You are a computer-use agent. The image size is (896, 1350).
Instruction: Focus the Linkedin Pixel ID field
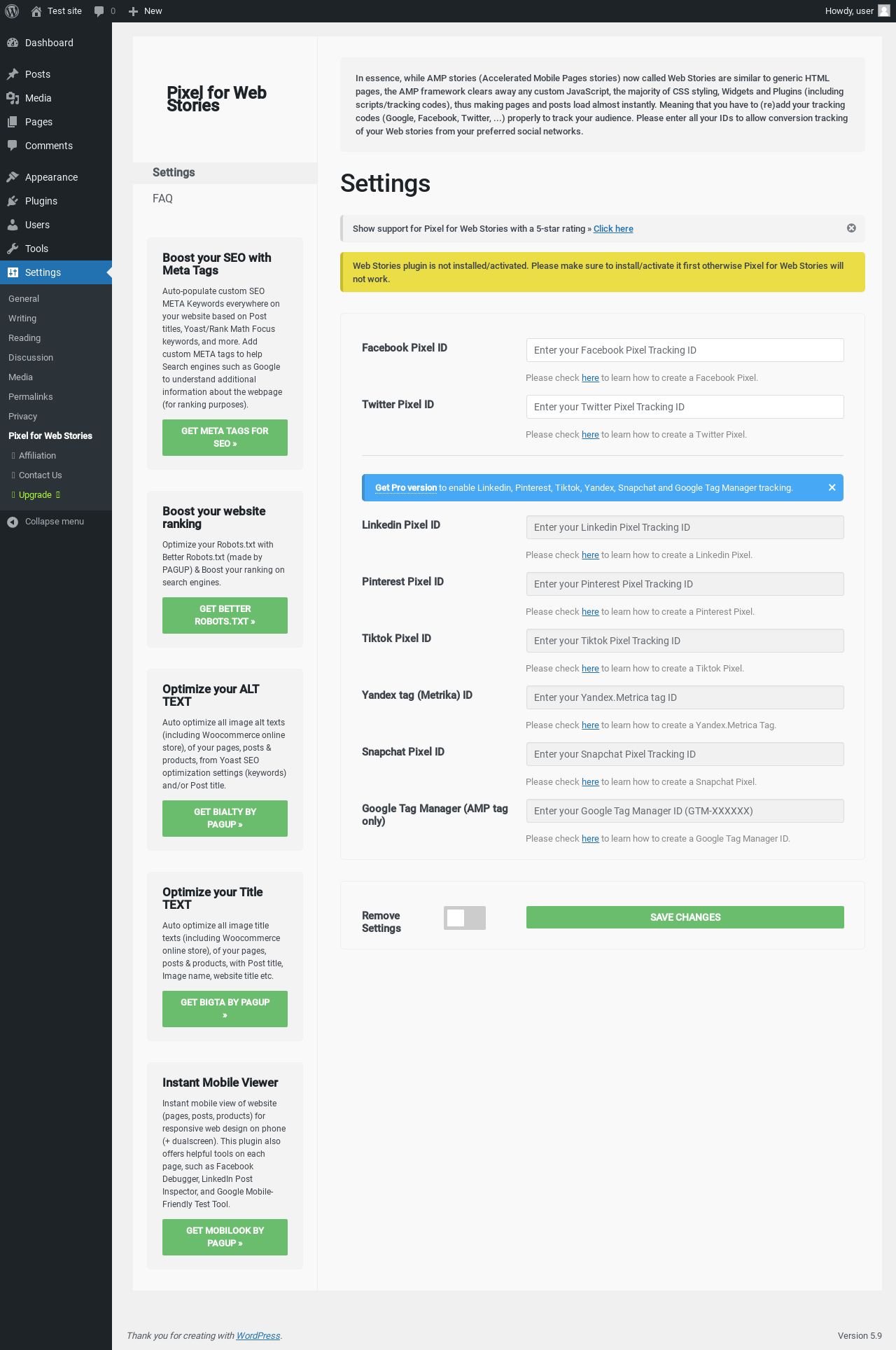tap(685, 527)
